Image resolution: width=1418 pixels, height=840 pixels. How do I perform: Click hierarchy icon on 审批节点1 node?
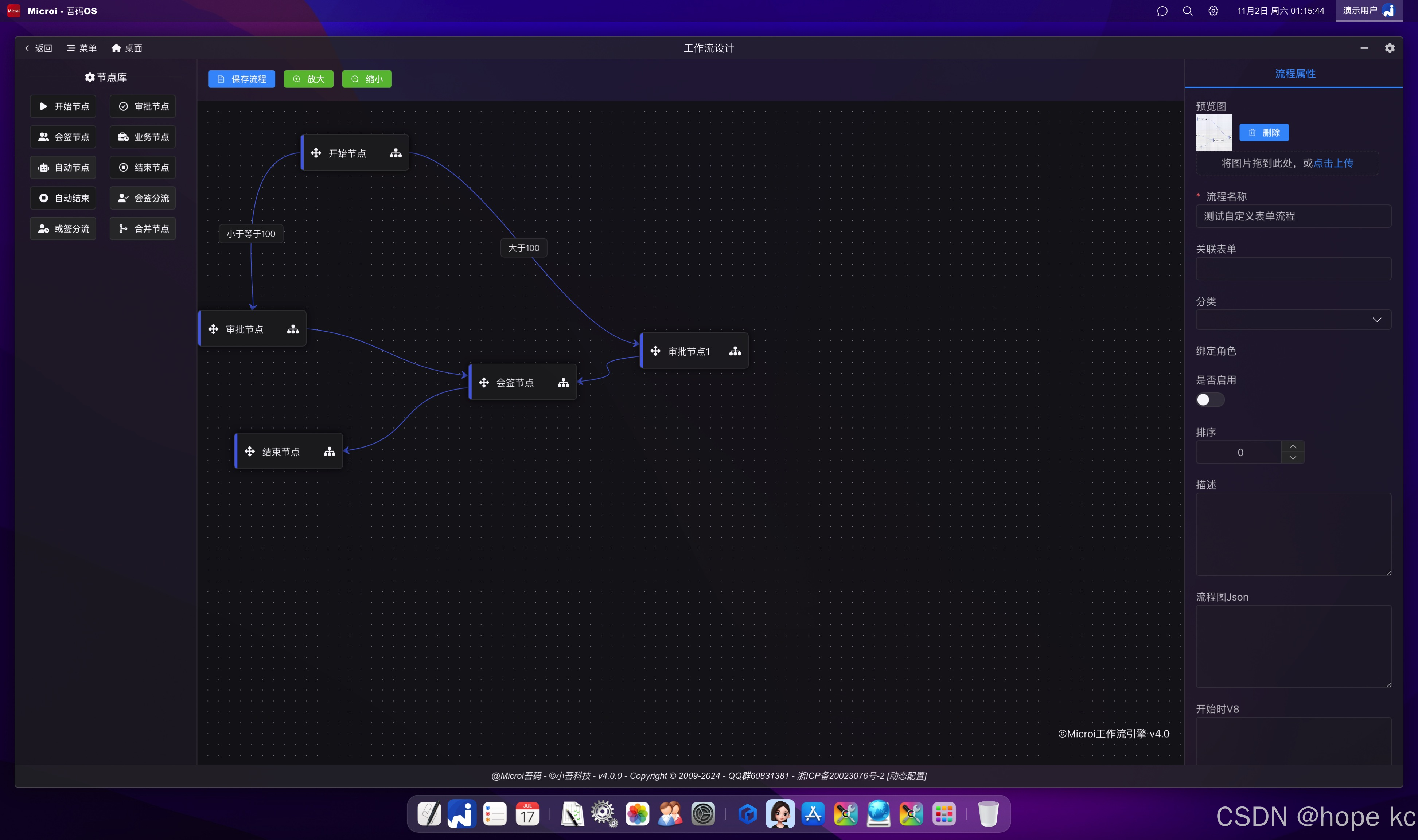click(x=735, y=352)
